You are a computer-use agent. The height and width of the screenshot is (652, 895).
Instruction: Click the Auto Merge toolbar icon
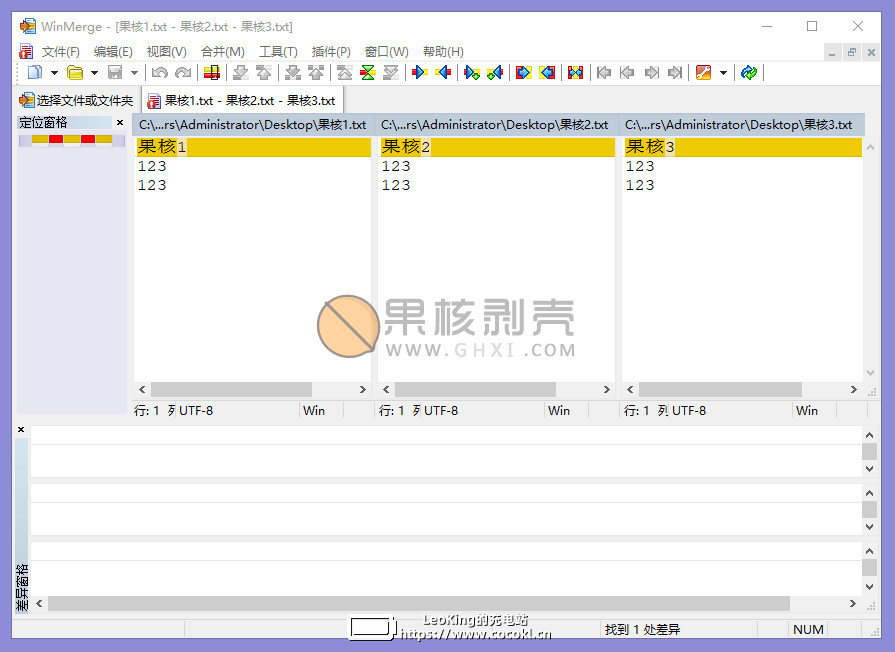coord(575,73)
